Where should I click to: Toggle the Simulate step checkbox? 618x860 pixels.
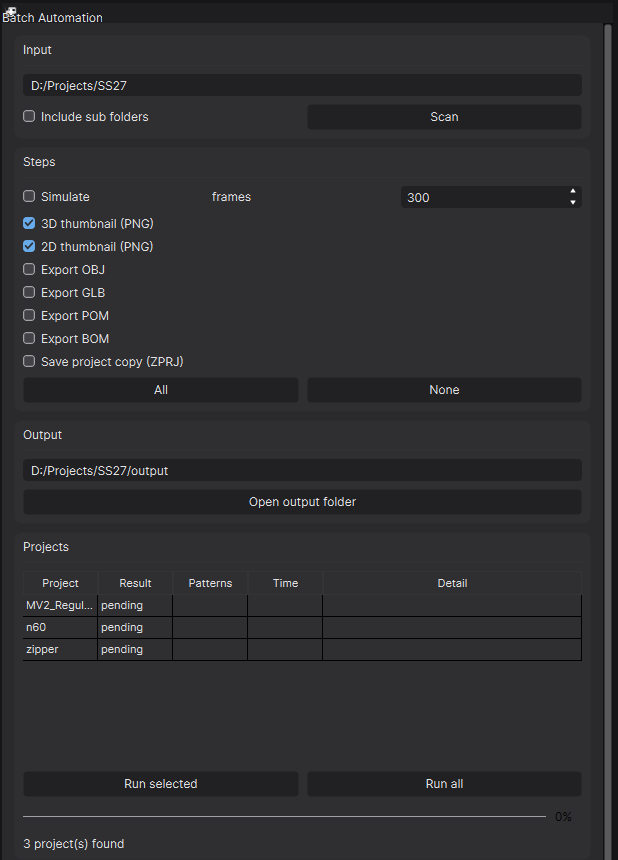[29, 196]
